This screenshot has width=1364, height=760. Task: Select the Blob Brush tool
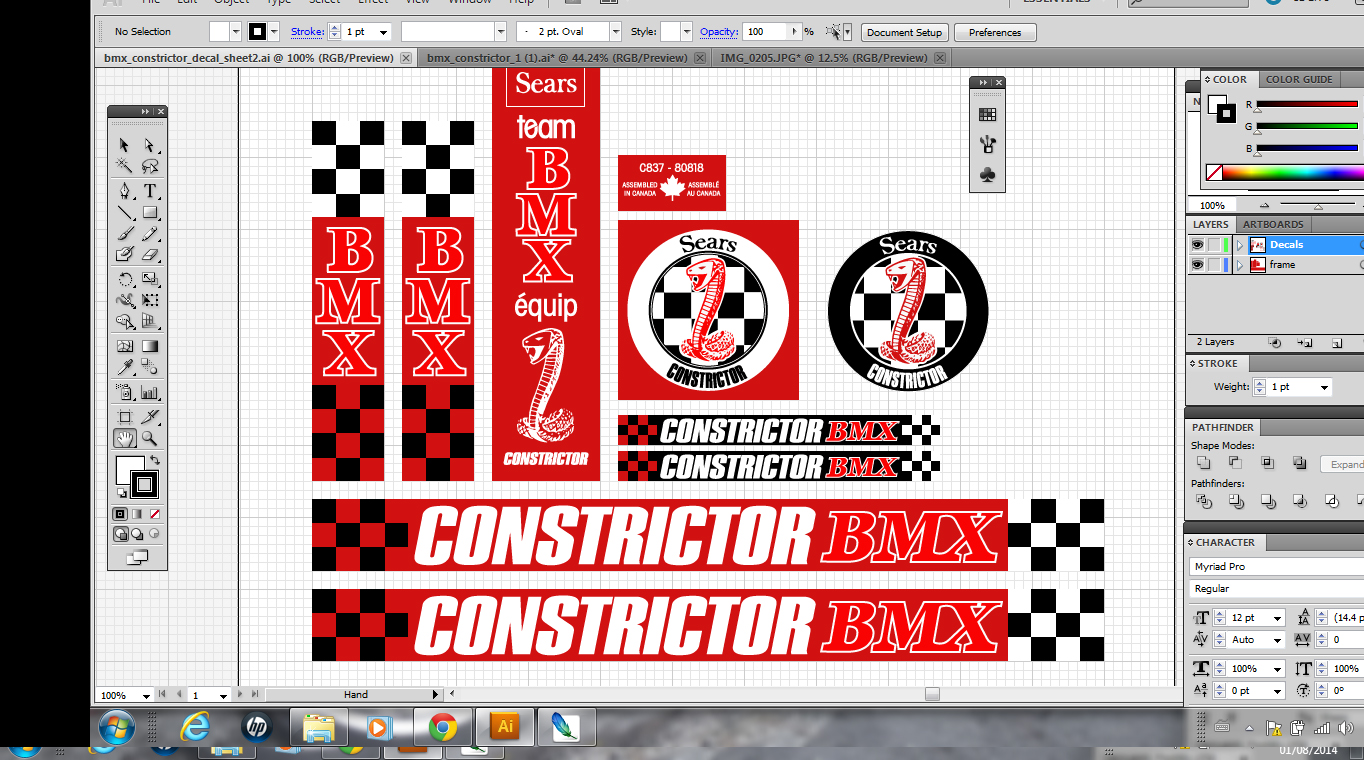125,255
